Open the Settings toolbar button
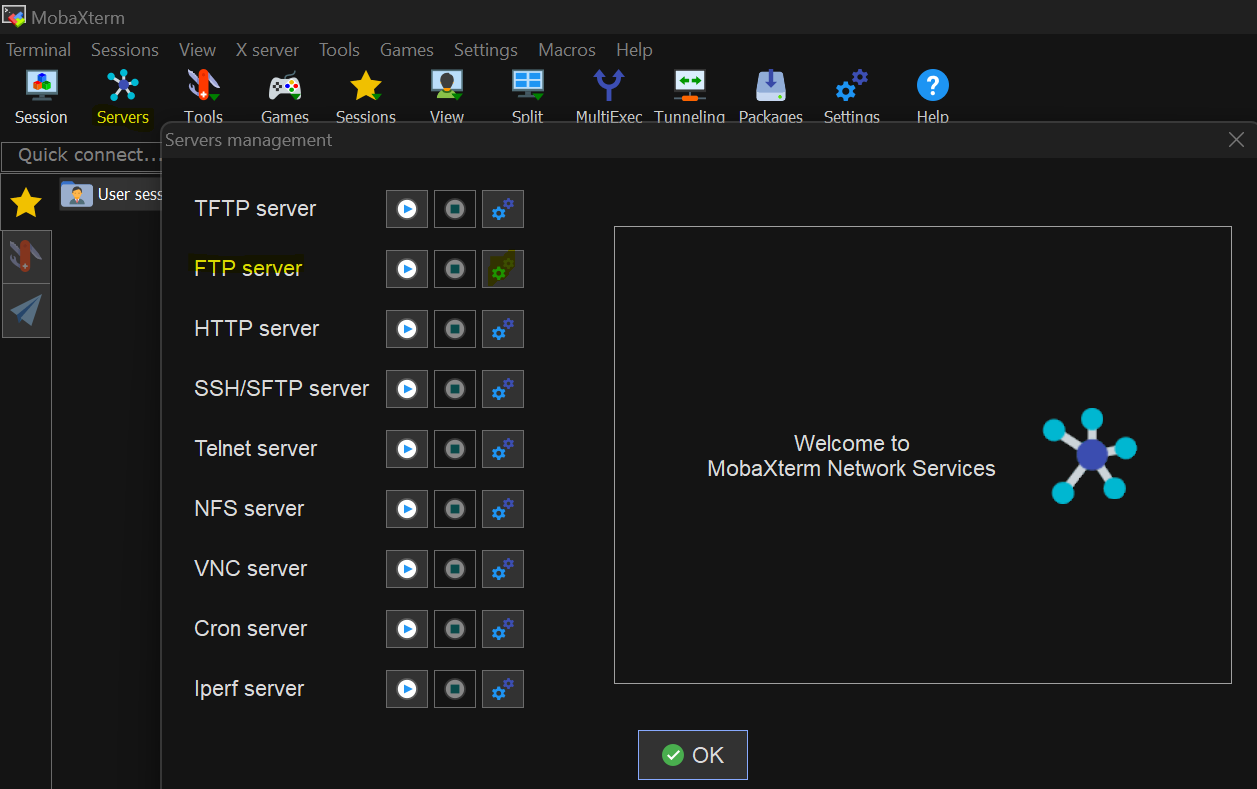 pyautogui.click(x=852, y=96)
